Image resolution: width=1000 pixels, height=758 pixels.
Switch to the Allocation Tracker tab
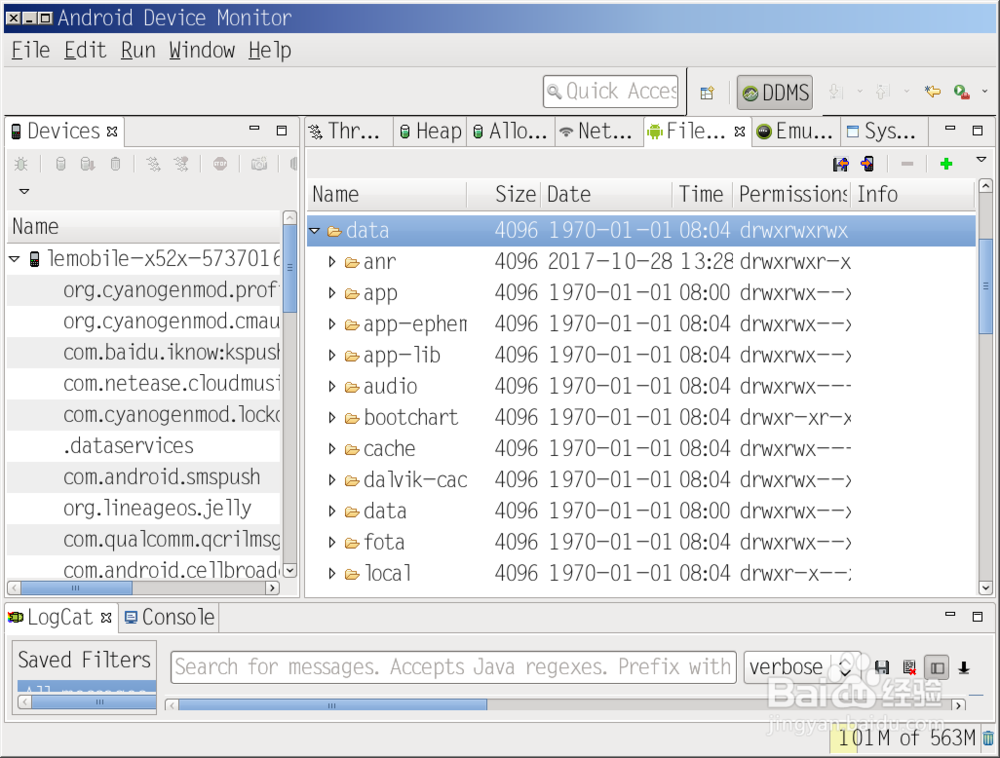(510, 131)
